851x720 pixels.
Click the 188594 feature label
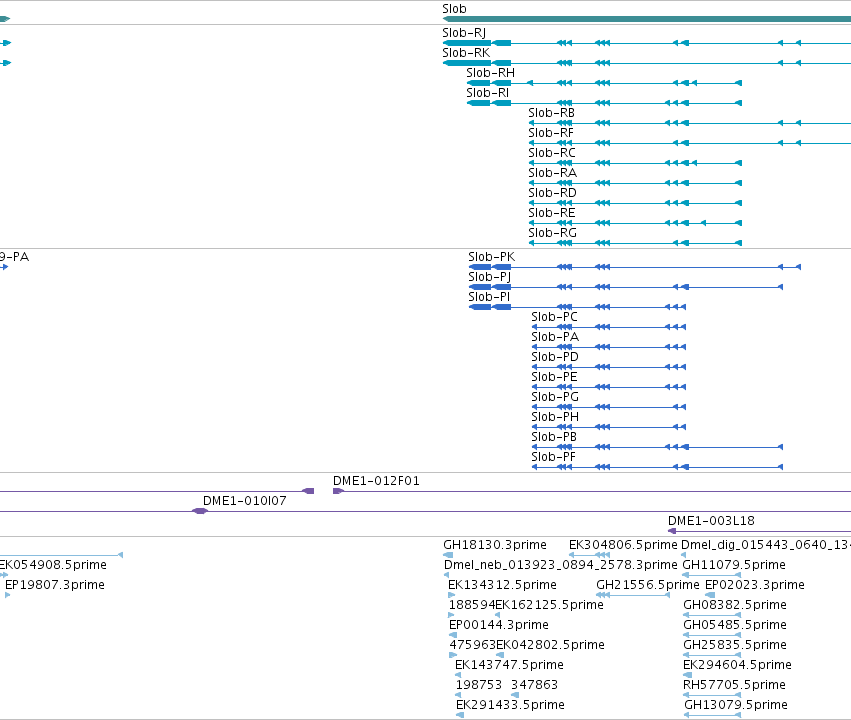(x=472, y=605)
